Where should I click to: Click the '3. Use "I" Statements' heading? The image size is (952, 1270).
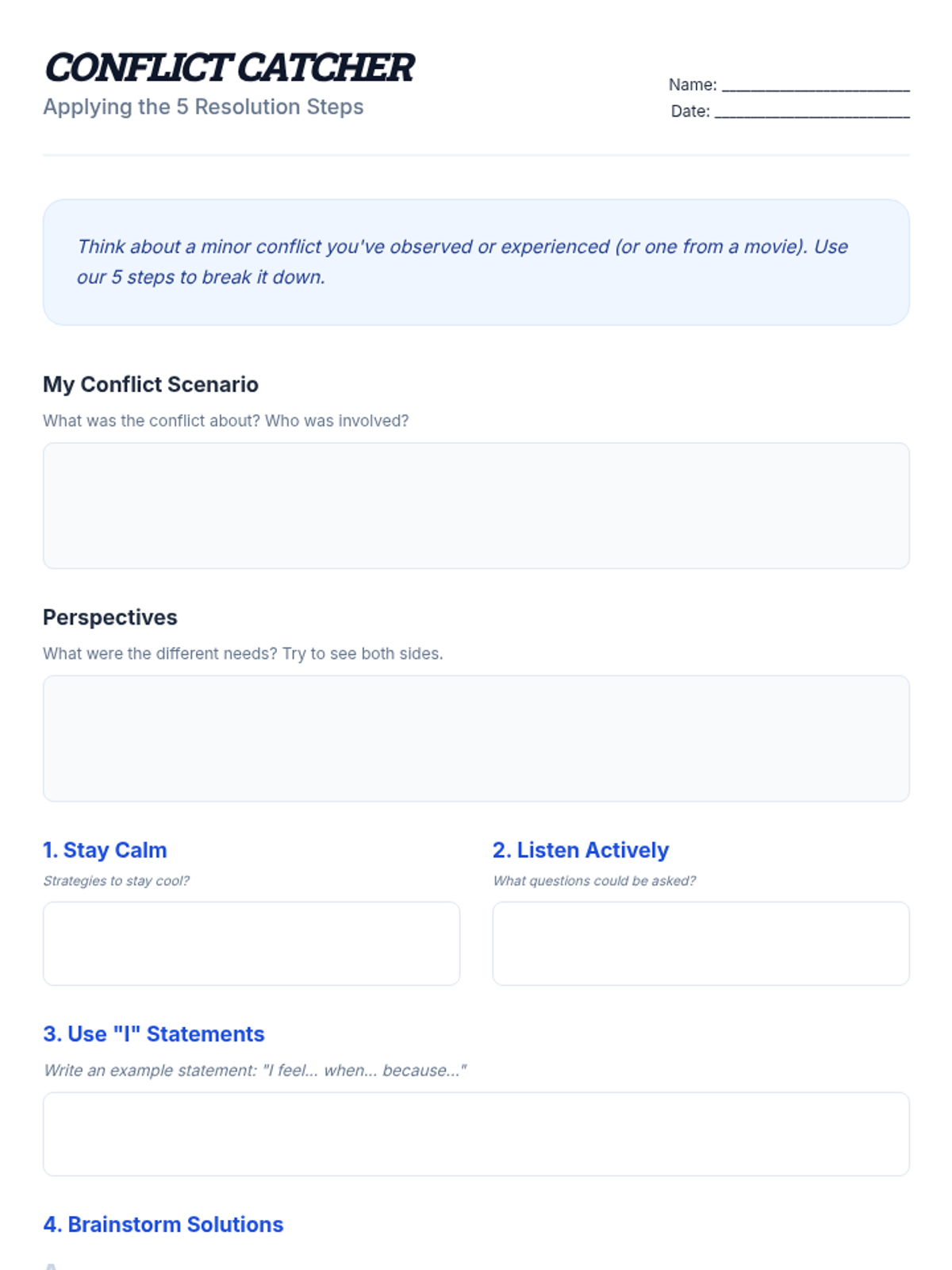tap(154, 1034)
